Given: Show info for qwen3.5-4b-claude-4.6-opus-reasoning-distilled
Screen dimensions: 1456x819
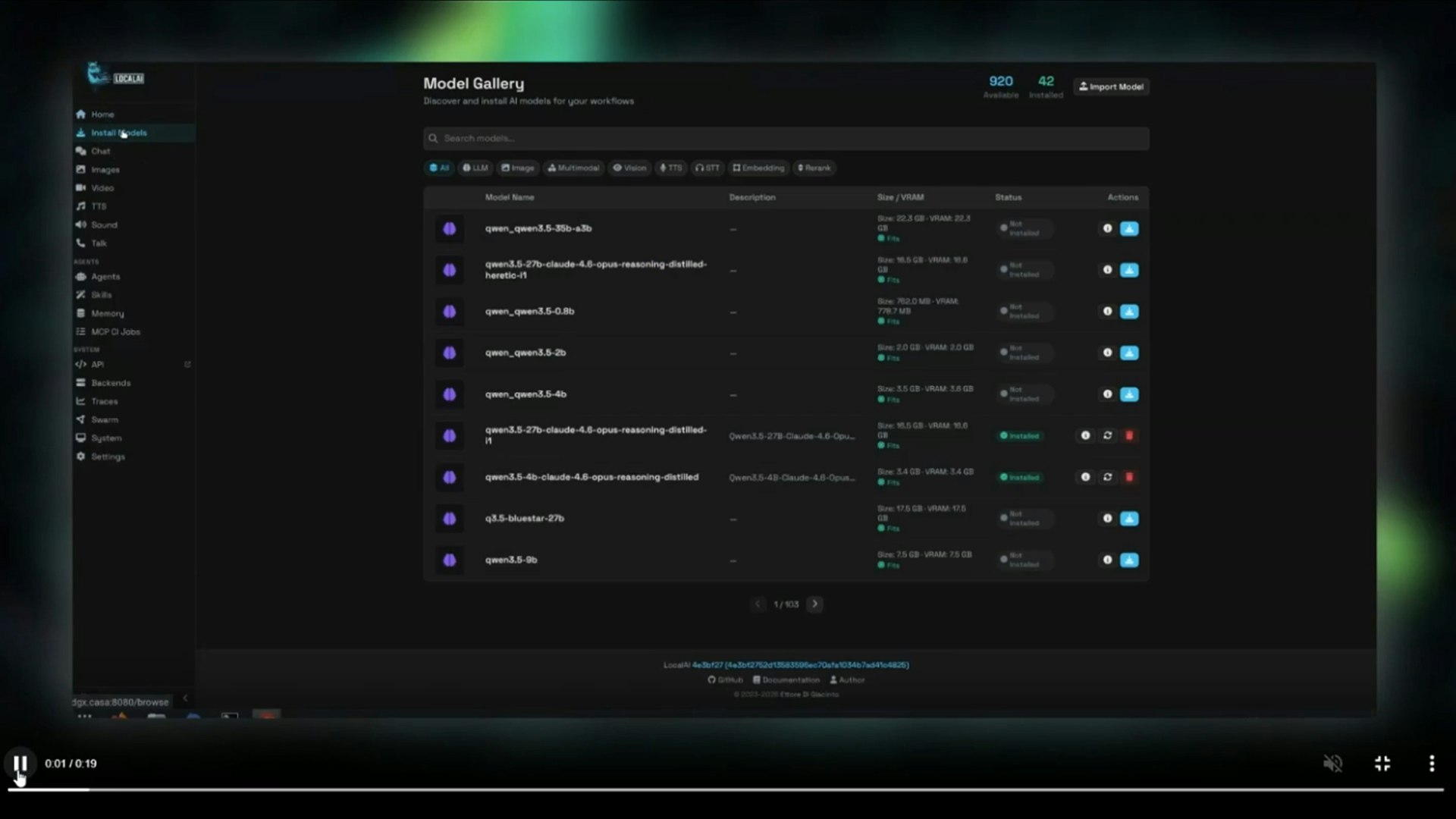Looking at the screenshot, I should click(1085, 477).
